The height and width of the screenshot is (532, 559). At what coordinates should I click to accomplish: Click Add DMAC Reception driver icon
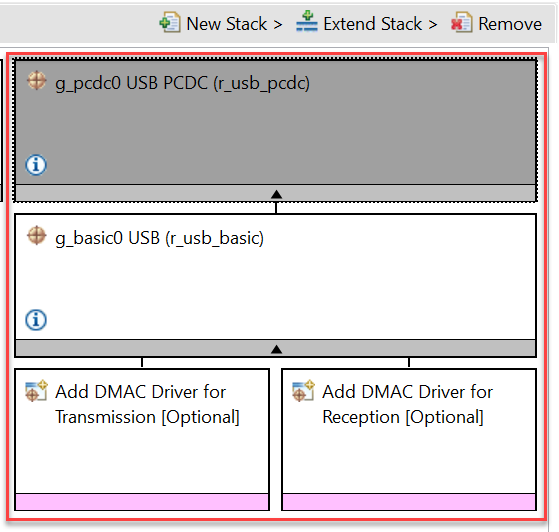(303, 391)
